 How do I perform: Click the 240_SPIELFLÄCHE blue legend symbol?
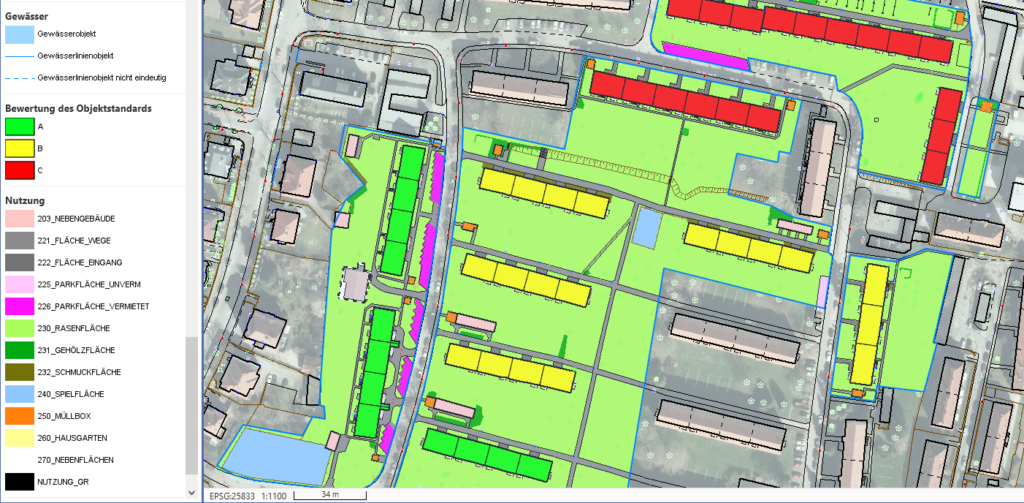[19, 393]
